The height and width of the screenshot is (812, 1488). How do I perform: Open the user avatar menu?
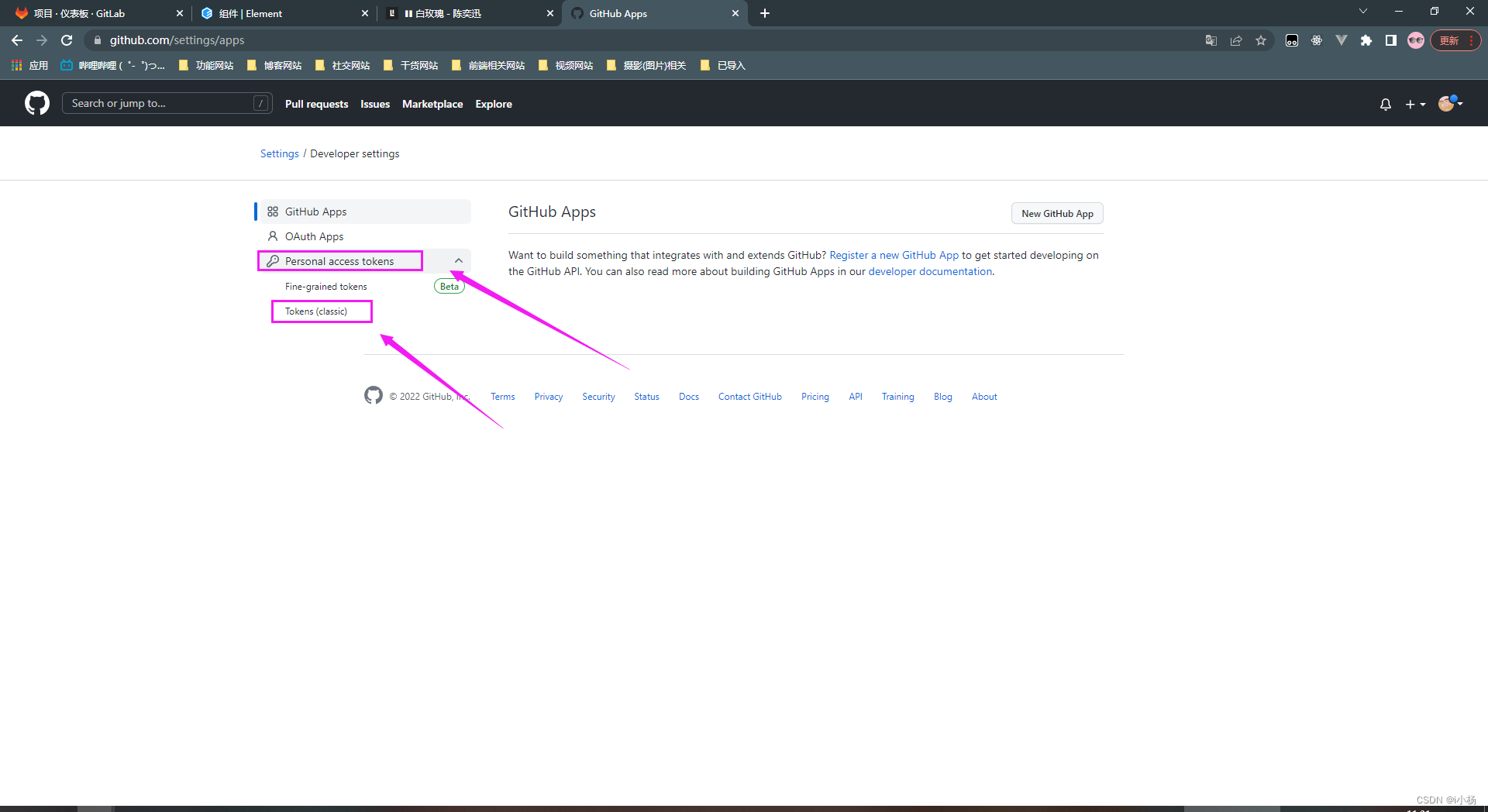pyautogui.click(x=1450, y=103)
